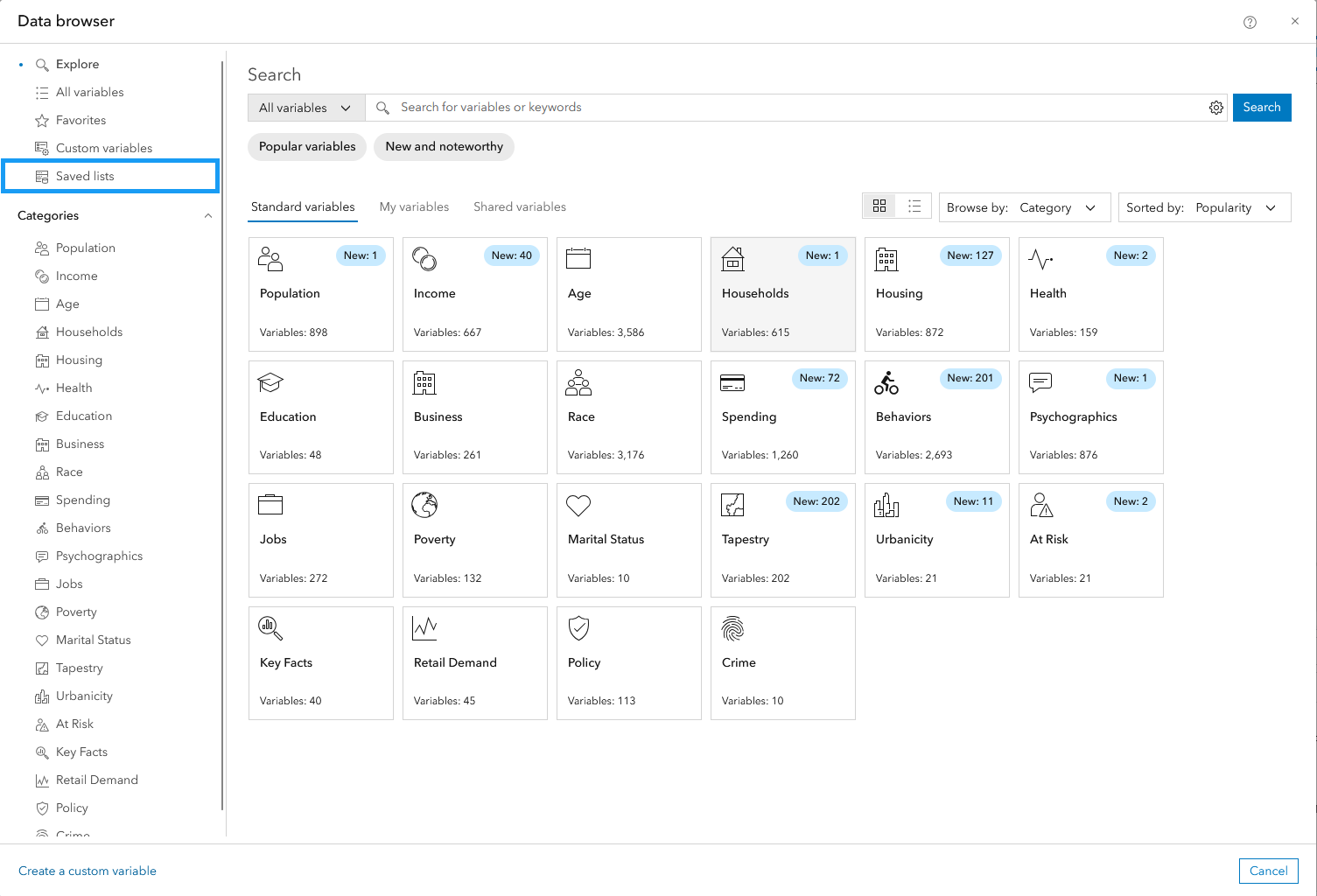This screenshot has height=896, width=1317.
Task: Click the Favorites star icon in sidebar
Action: click(42, 120)
